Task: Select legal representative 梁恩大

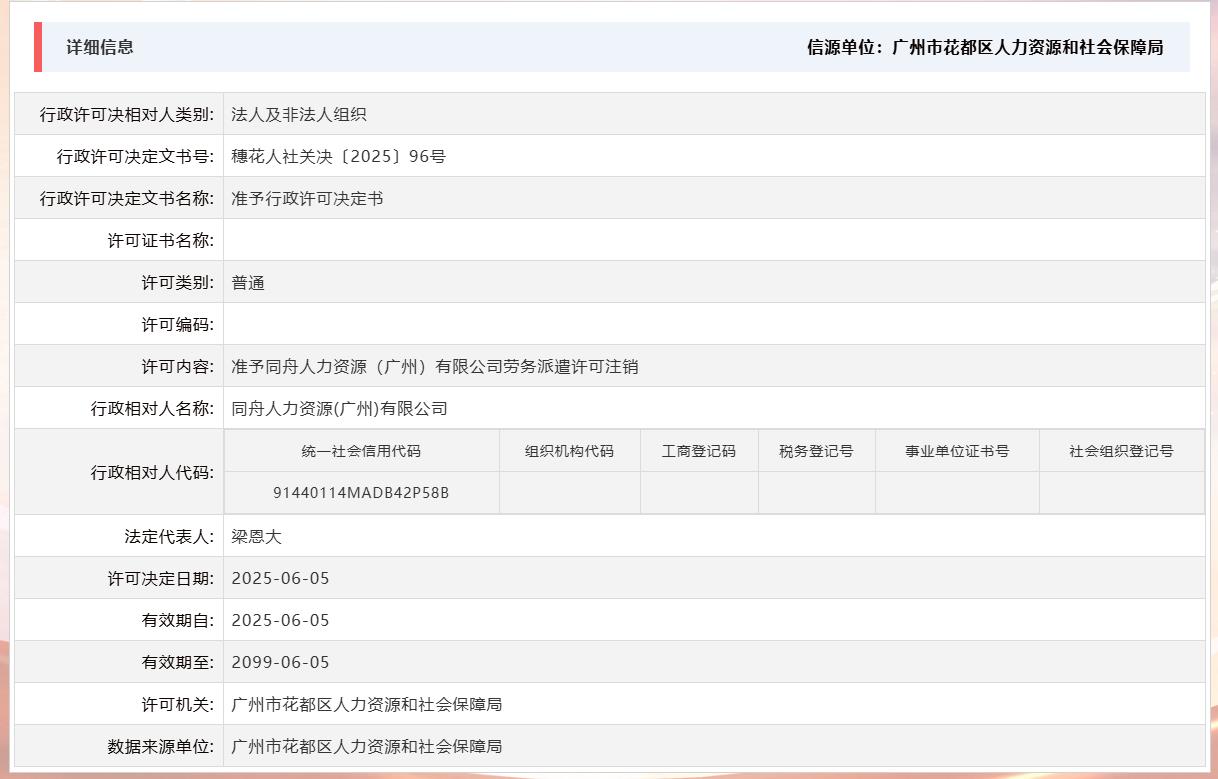Action: 256,536
